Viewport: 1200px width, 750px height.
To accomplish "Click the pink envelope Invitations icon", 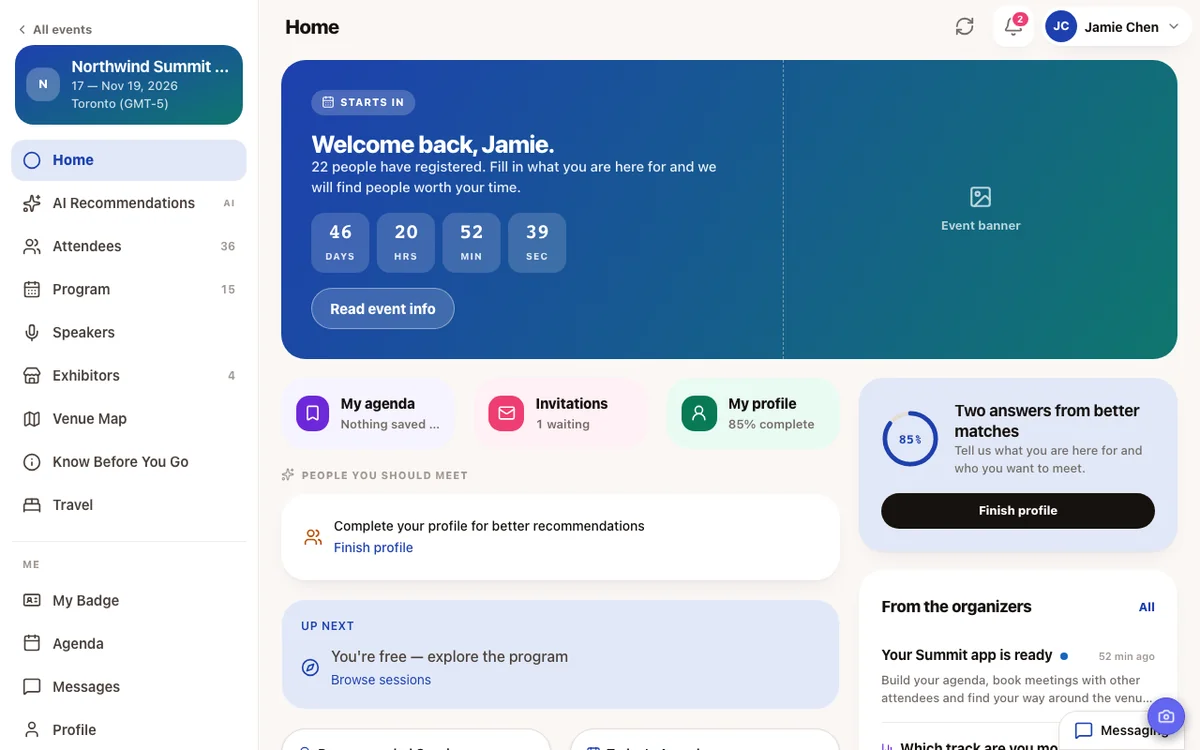I will 506,413.
